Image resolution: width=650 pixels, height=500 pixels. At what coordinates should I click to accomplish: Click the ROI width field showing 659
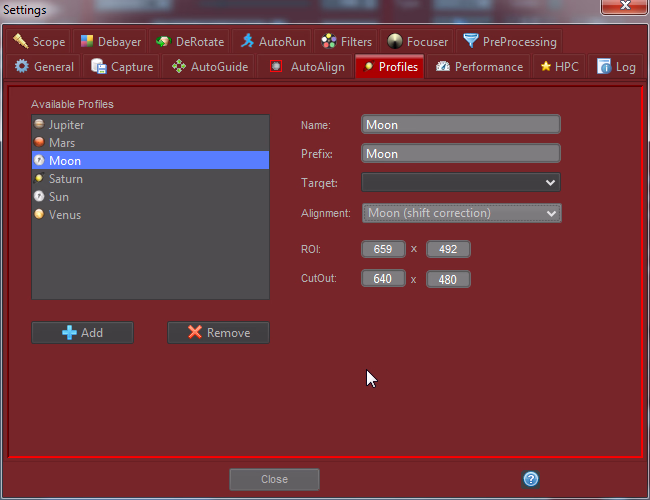382,249
